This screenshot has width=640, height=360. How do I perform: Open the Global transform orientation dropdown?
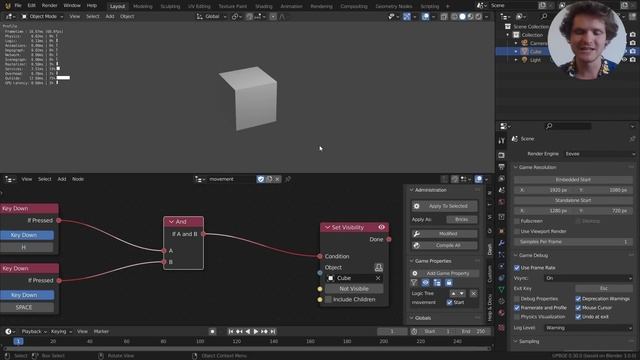point(211,16)
